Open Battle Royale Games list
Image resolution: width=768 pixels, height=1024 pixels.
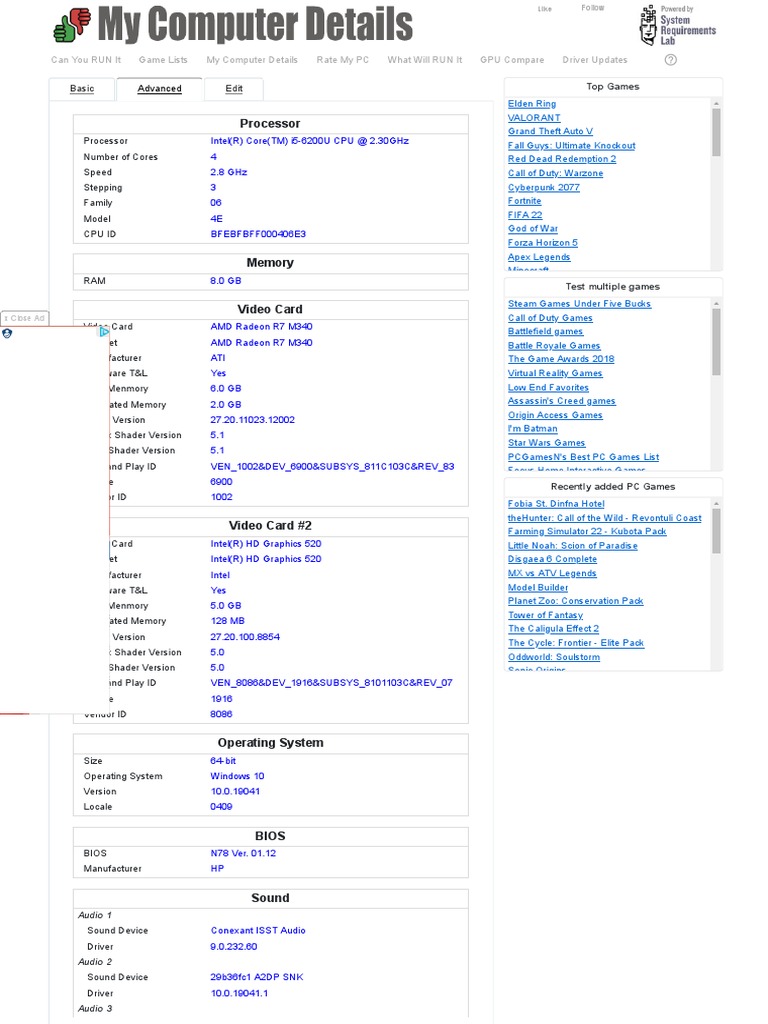(x=554, y=346)
